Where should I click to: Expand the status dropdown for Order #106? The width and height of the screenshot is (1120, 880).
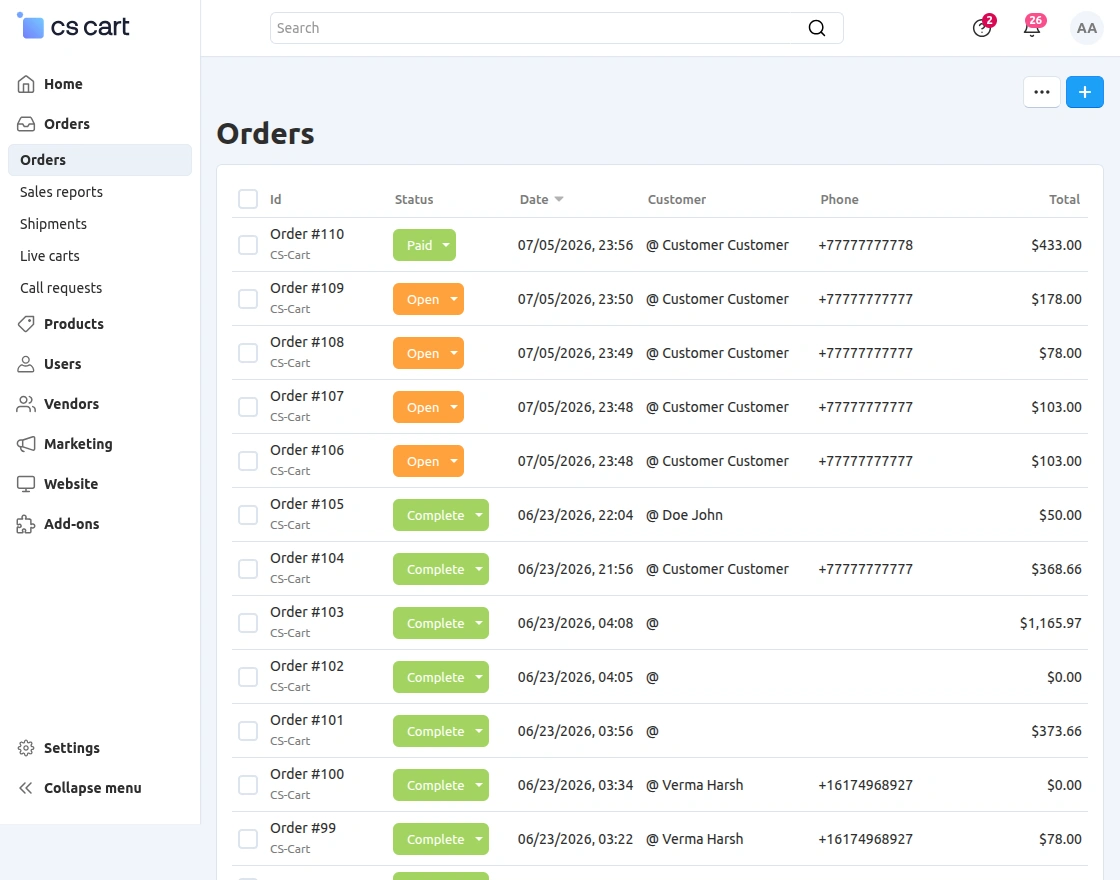point(428,461)
